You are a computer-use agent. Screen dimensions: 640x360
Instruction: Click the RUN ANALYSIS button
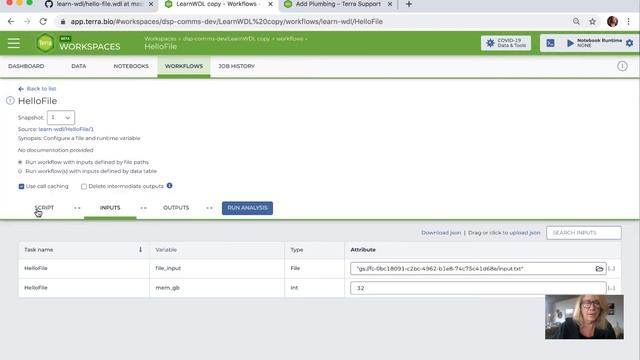[x=247, y=208]
